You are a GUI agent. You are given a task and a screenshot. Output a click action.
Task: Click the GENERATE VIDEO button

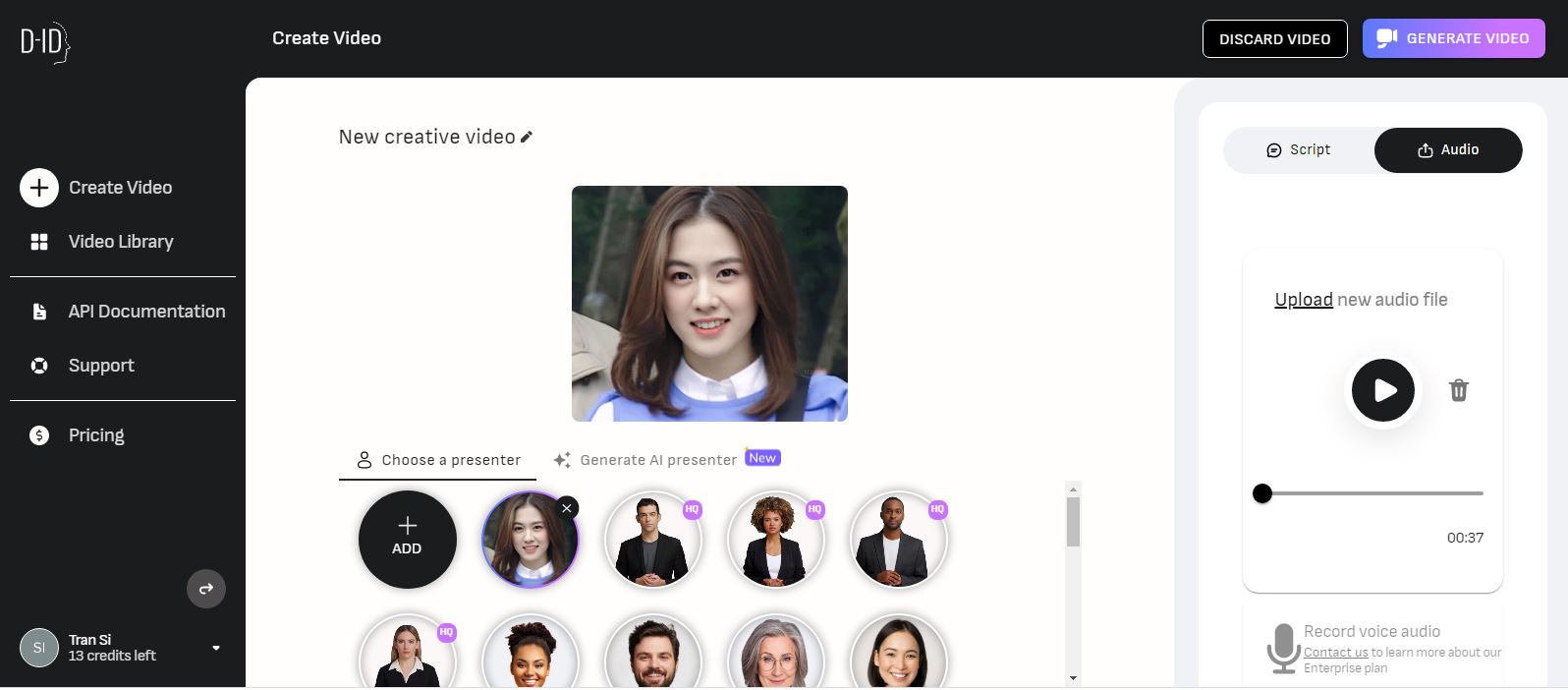(1453, 38)
